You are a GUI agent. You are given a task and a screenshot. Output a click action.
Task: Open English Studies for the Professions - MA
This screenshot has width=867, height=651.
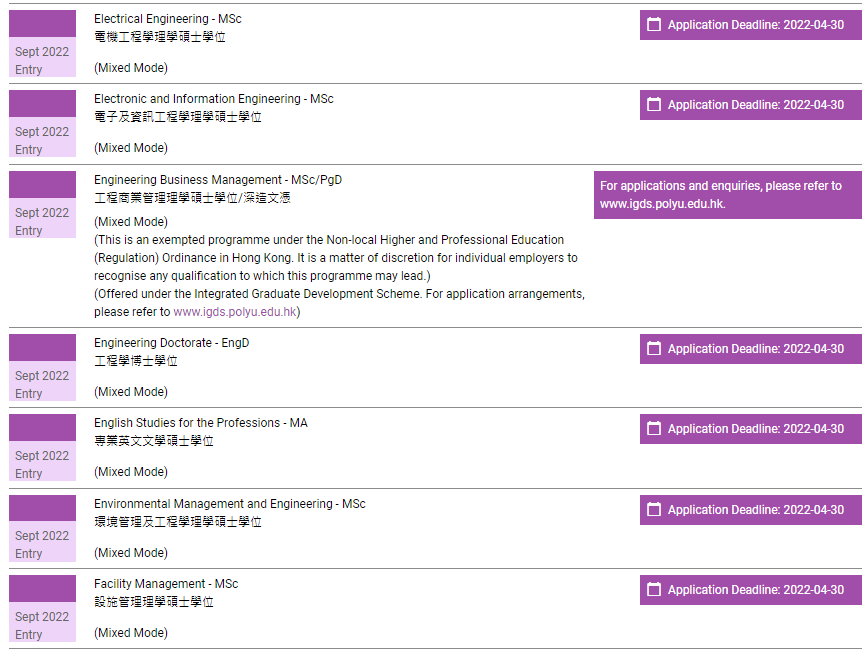pos(200,423)
